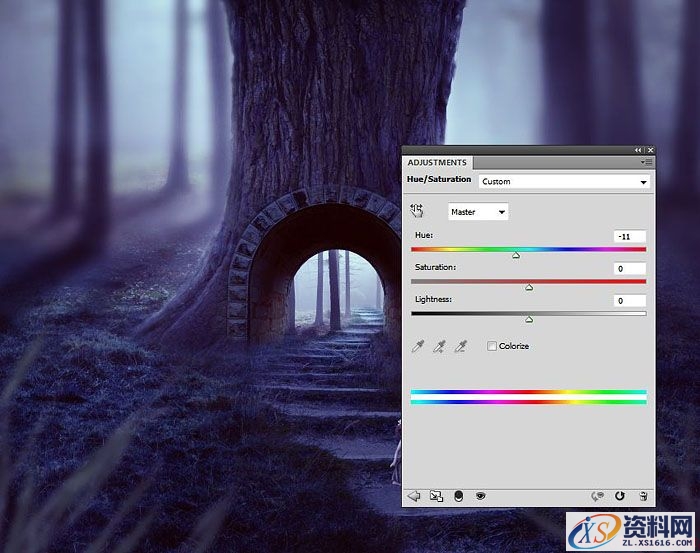Select the Add to Sample eyedropper
This screenshot has width=700, height=553.
point(439,346)
